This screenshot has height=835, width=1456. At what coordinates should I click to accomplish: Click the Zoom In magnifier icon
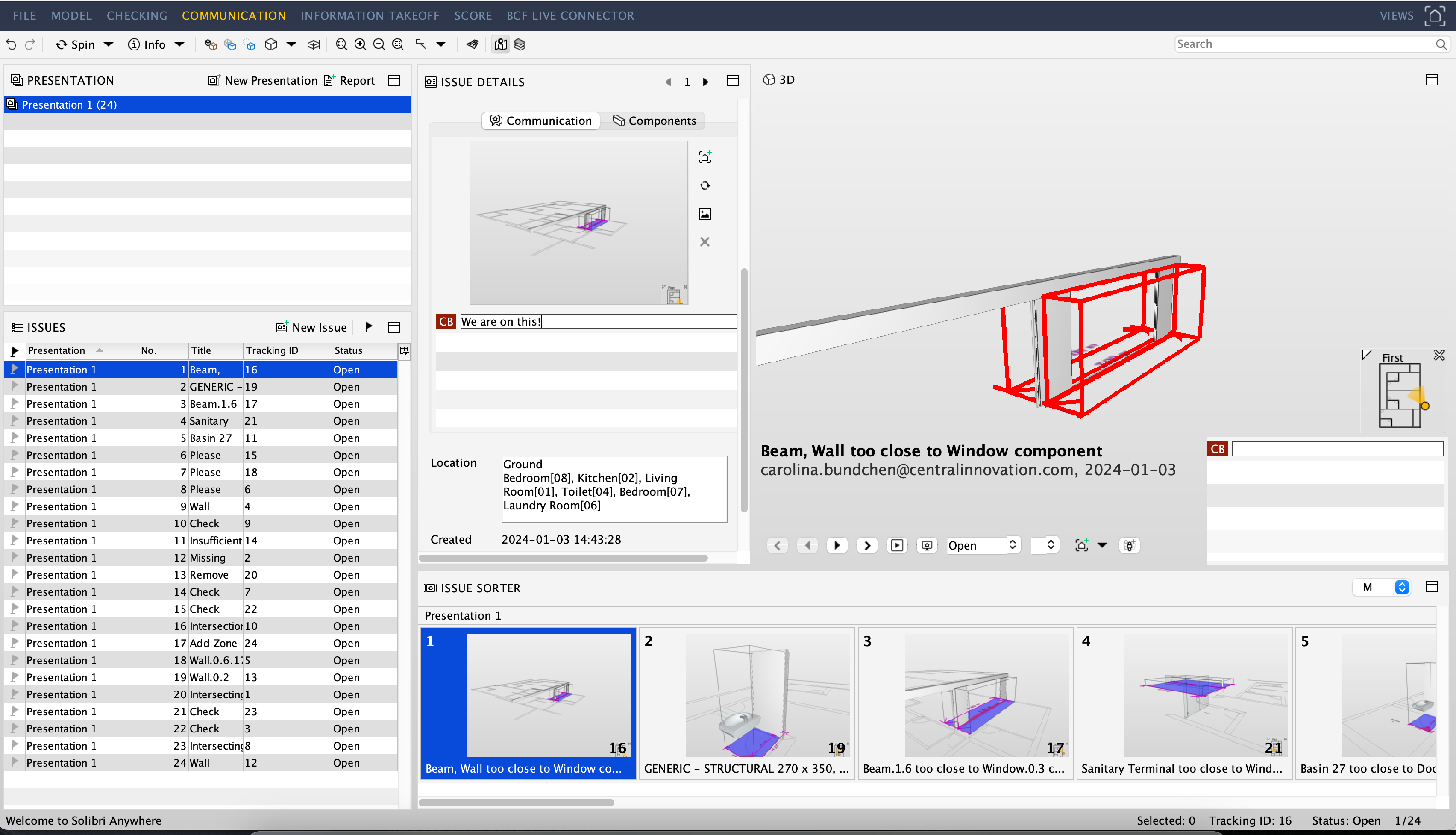pos(360,44)
